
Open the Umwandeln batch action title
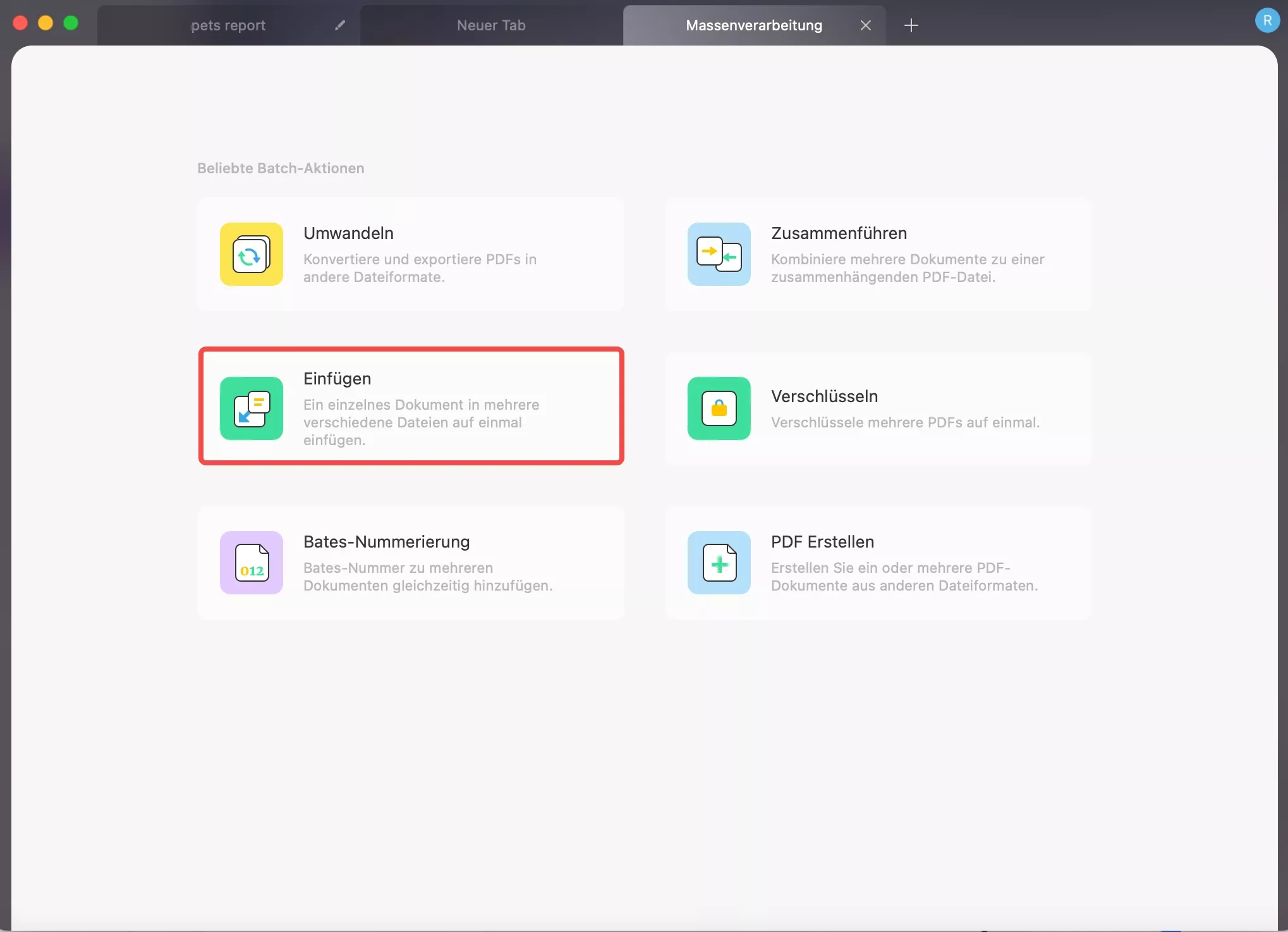tap(348, 233)
